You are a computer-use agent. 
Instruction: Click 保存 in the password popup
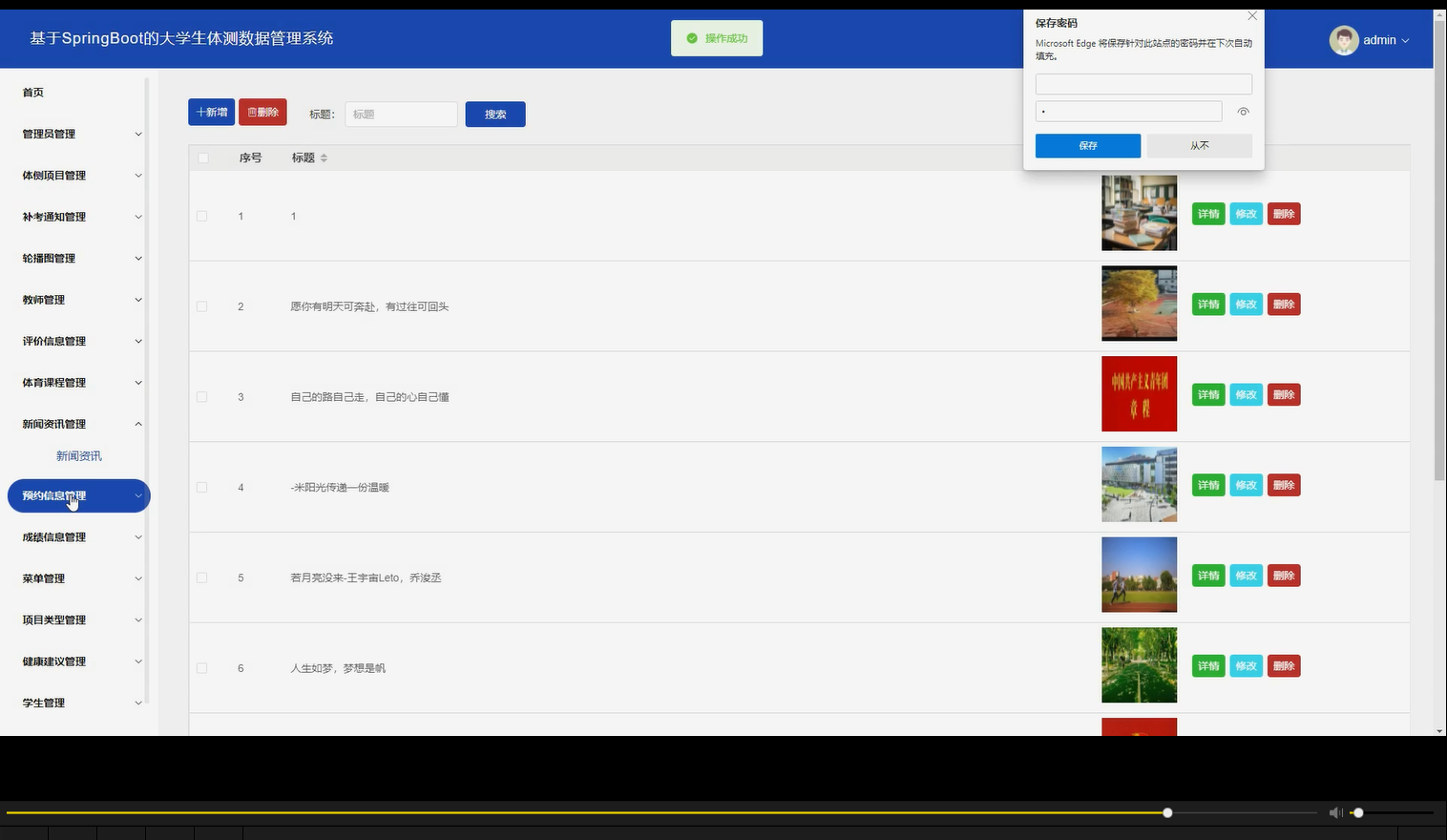[1088, 145]
